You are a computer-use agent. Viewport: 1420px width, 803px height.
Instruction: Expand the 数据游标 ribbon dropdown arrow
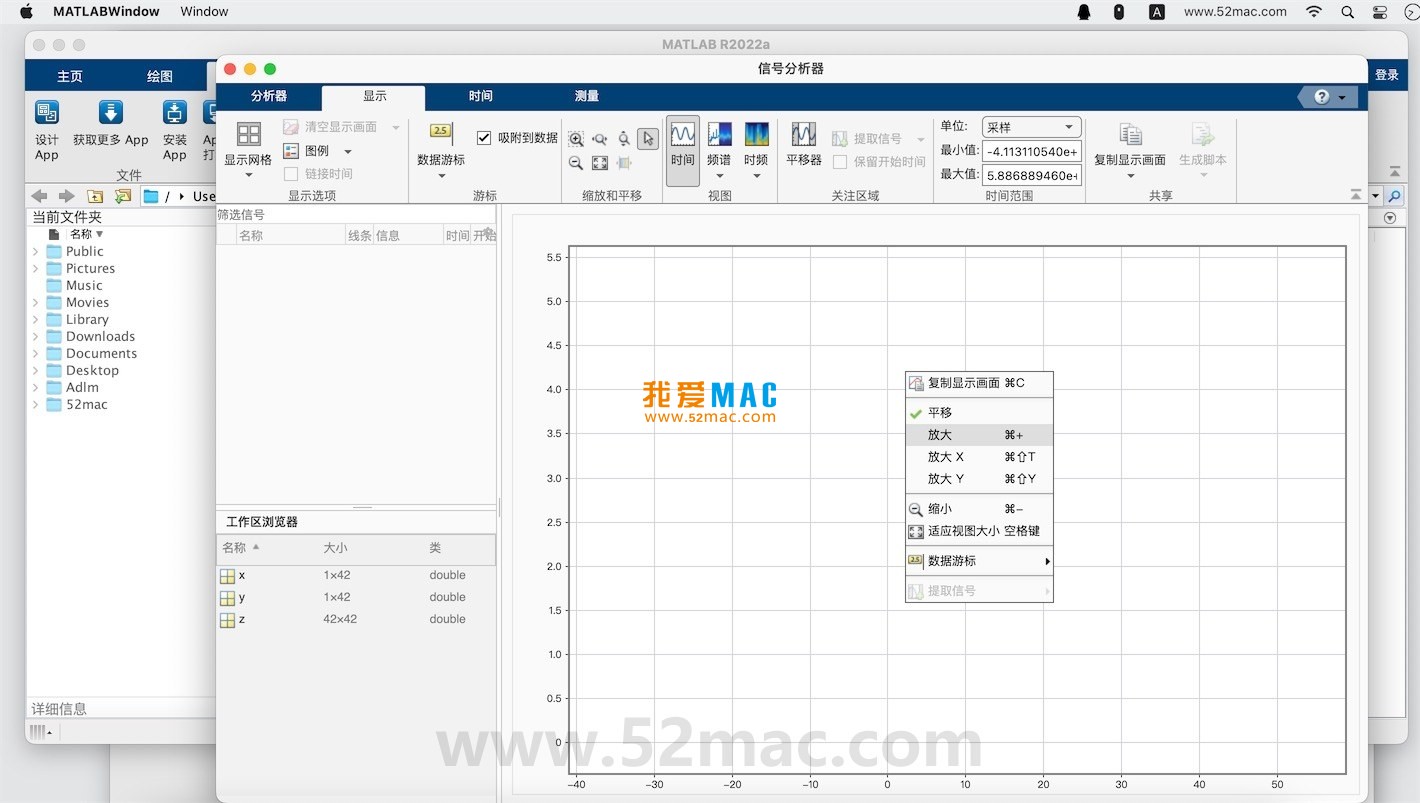[441, 177]
